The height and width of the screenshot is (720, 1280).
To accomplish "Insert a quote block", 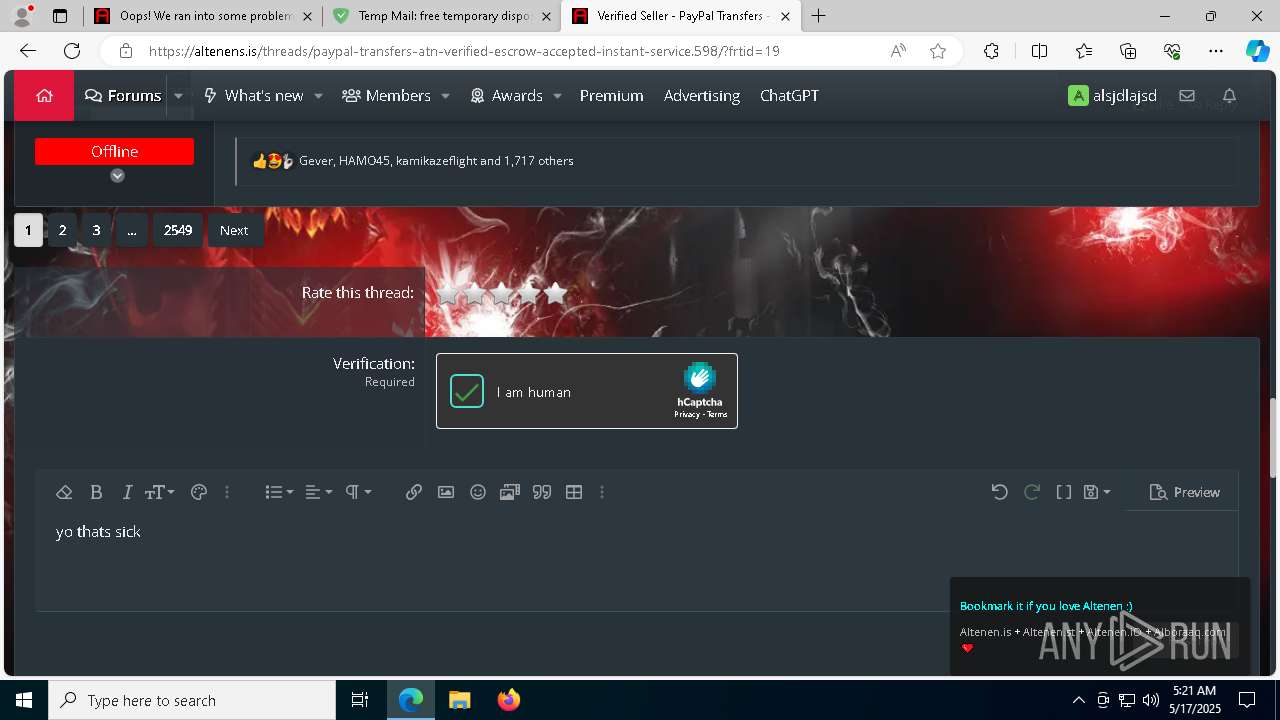I will (x=542, y=492).
